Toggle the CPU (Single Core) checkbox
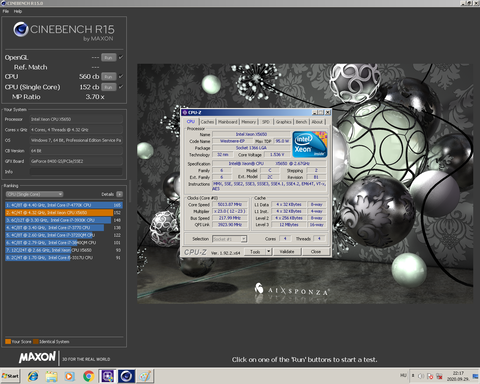 pyautogui.click(x=121, y=87)
